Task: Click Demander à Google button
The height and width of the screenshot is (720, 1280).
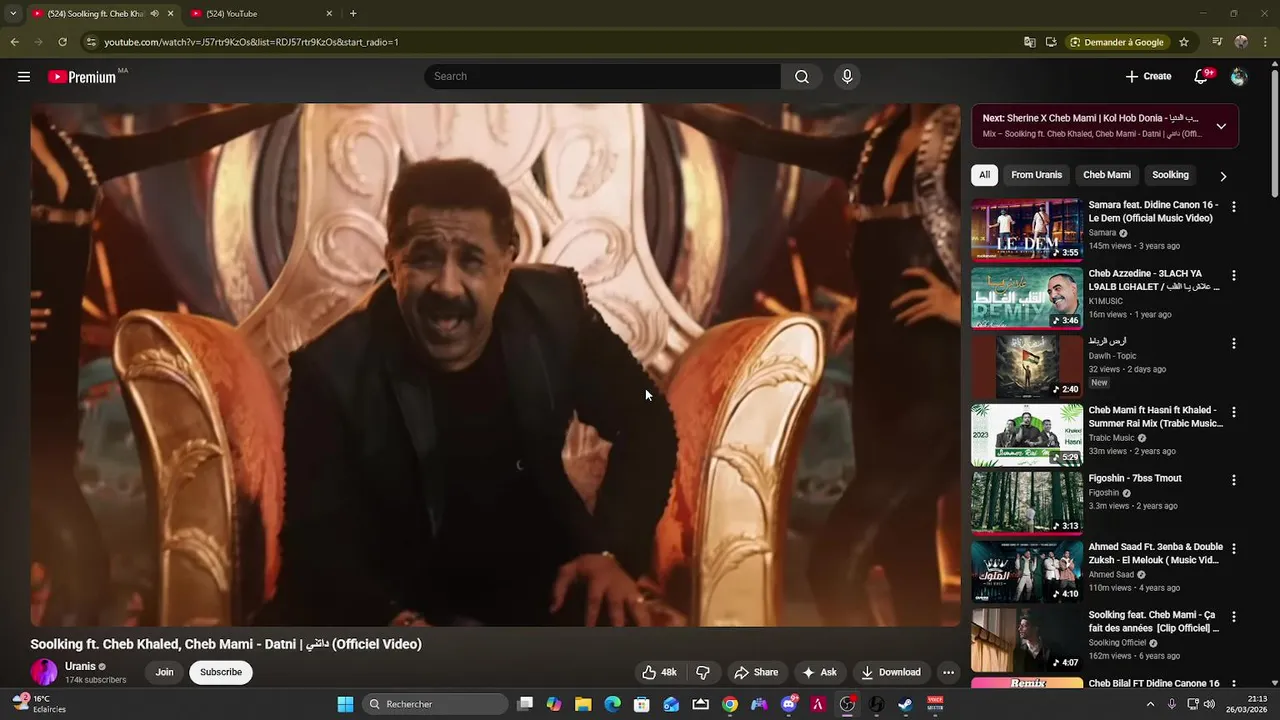Action: [1117, 42]
